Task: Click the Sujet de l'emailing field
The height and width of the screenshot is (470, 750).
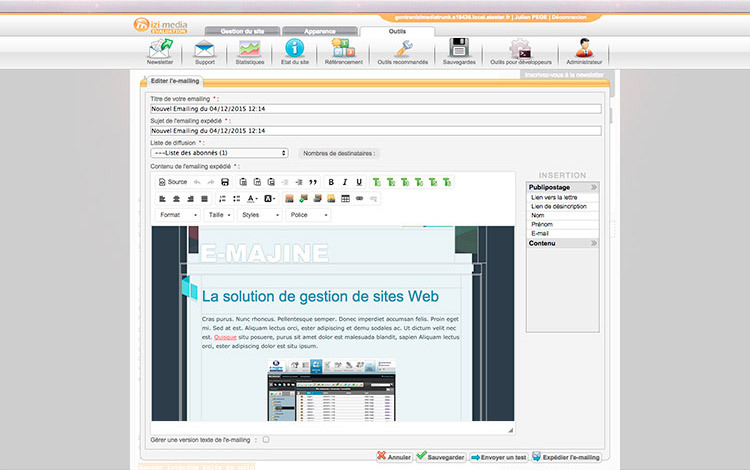Action: click(x=375, y=130)
